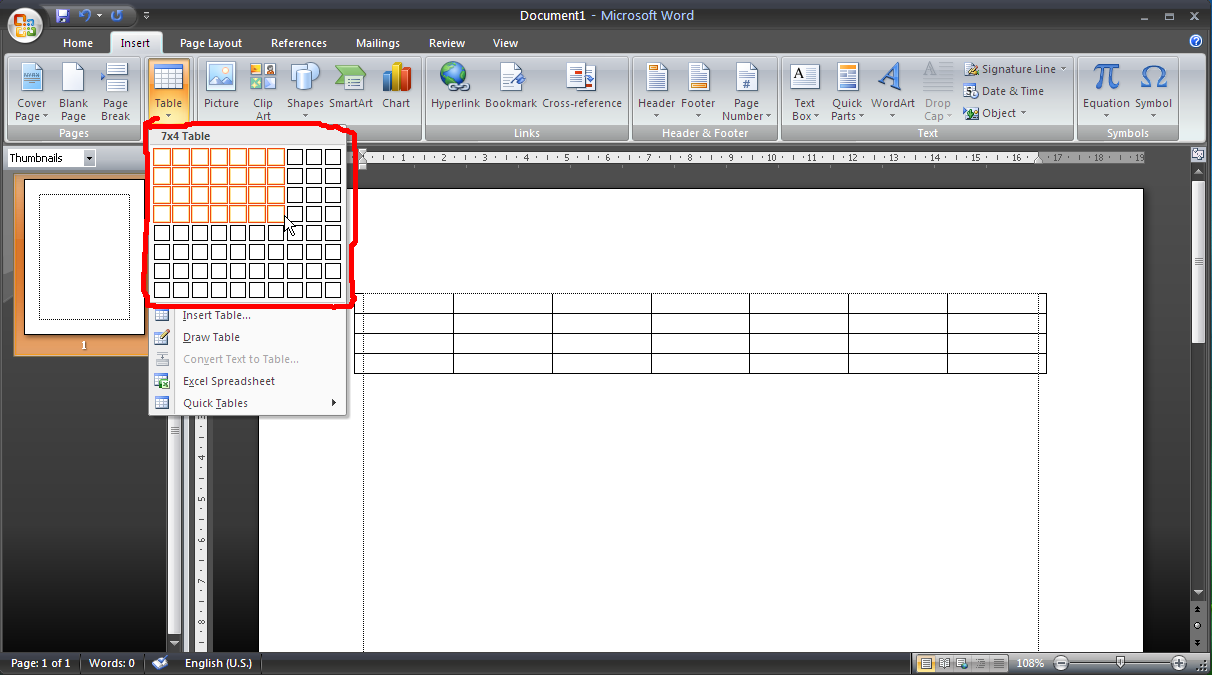This screenshot has height=675, width=1212.
Task: Click the Zoom Out minus button
Action: point(1061,663)
